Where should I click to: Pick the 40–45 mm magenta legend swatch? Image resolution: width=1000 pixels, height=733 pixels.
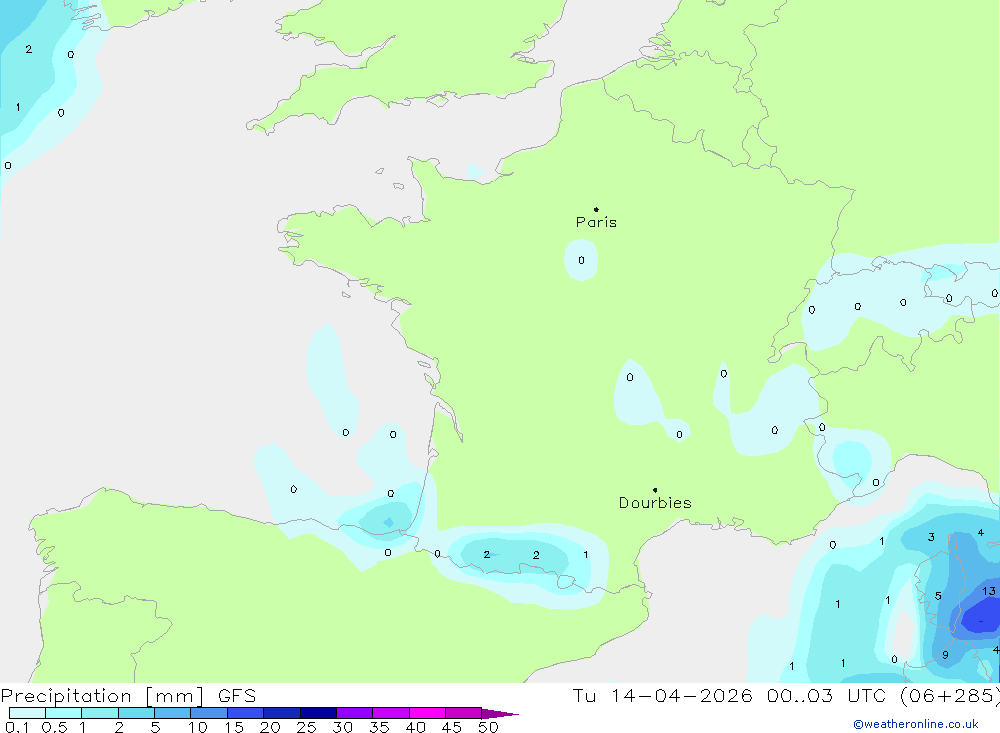click(427, 713)
